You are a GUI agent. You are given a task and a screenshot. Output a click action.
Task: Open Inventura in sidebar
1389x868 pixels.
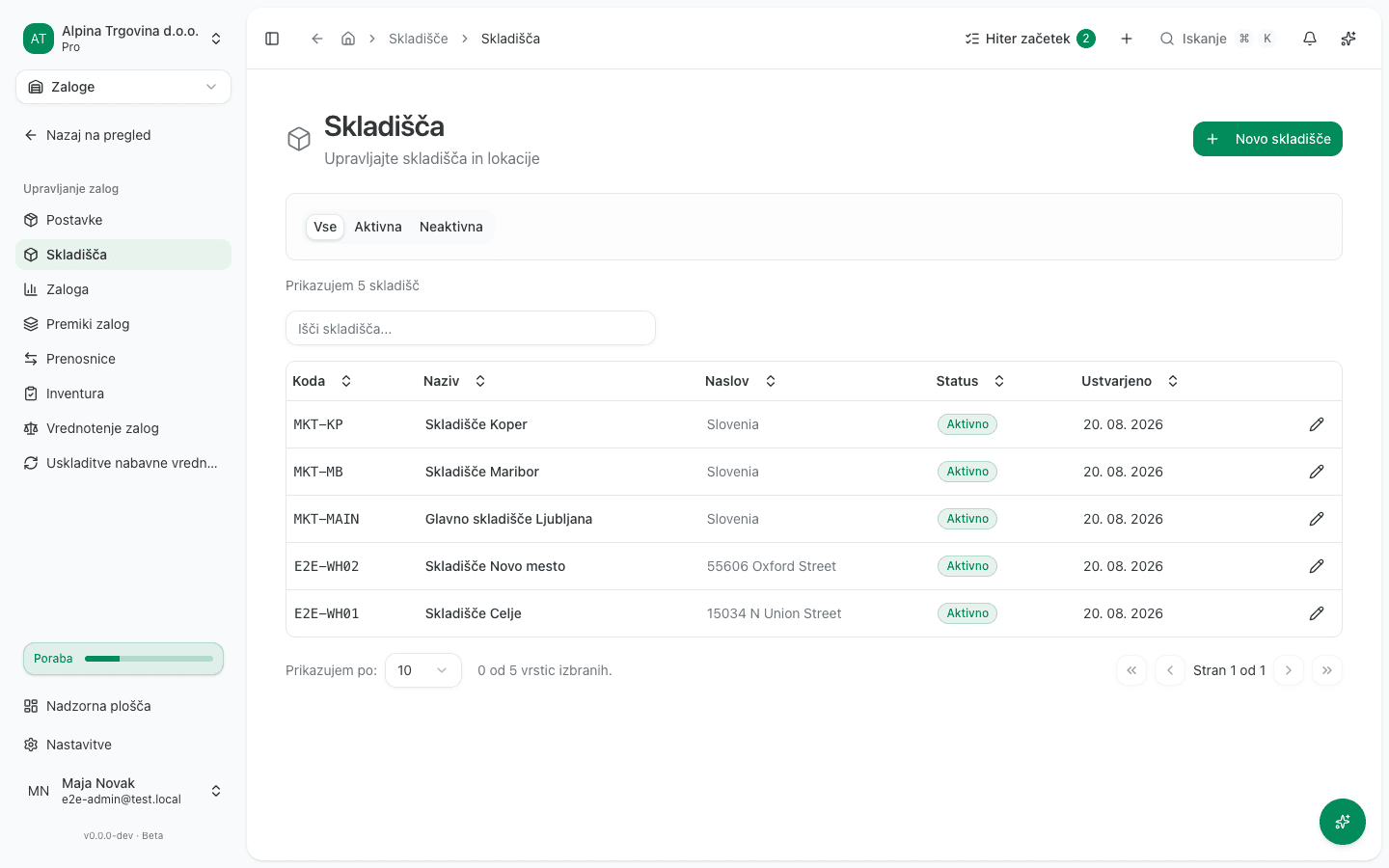[123, 393]
